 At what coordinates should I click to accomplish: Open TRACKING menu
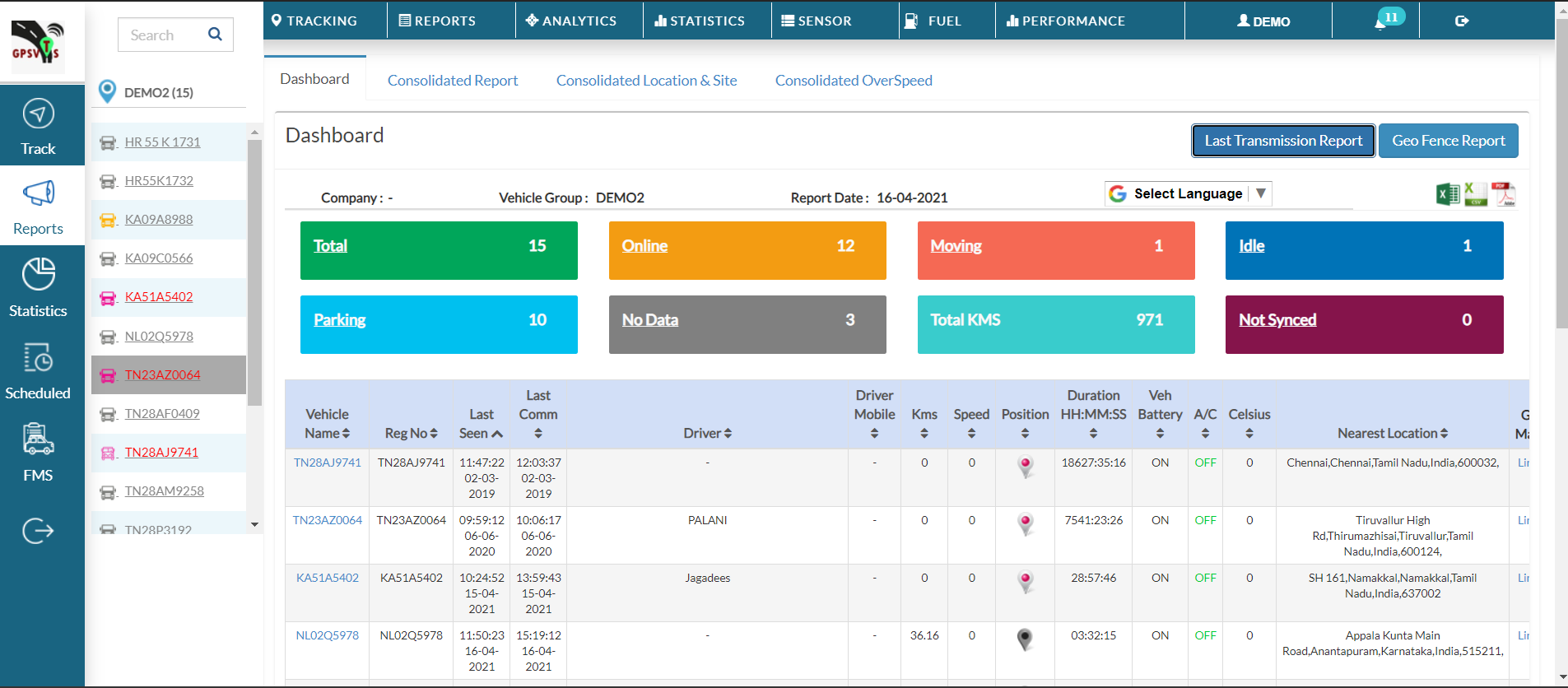tap(314, 21)
